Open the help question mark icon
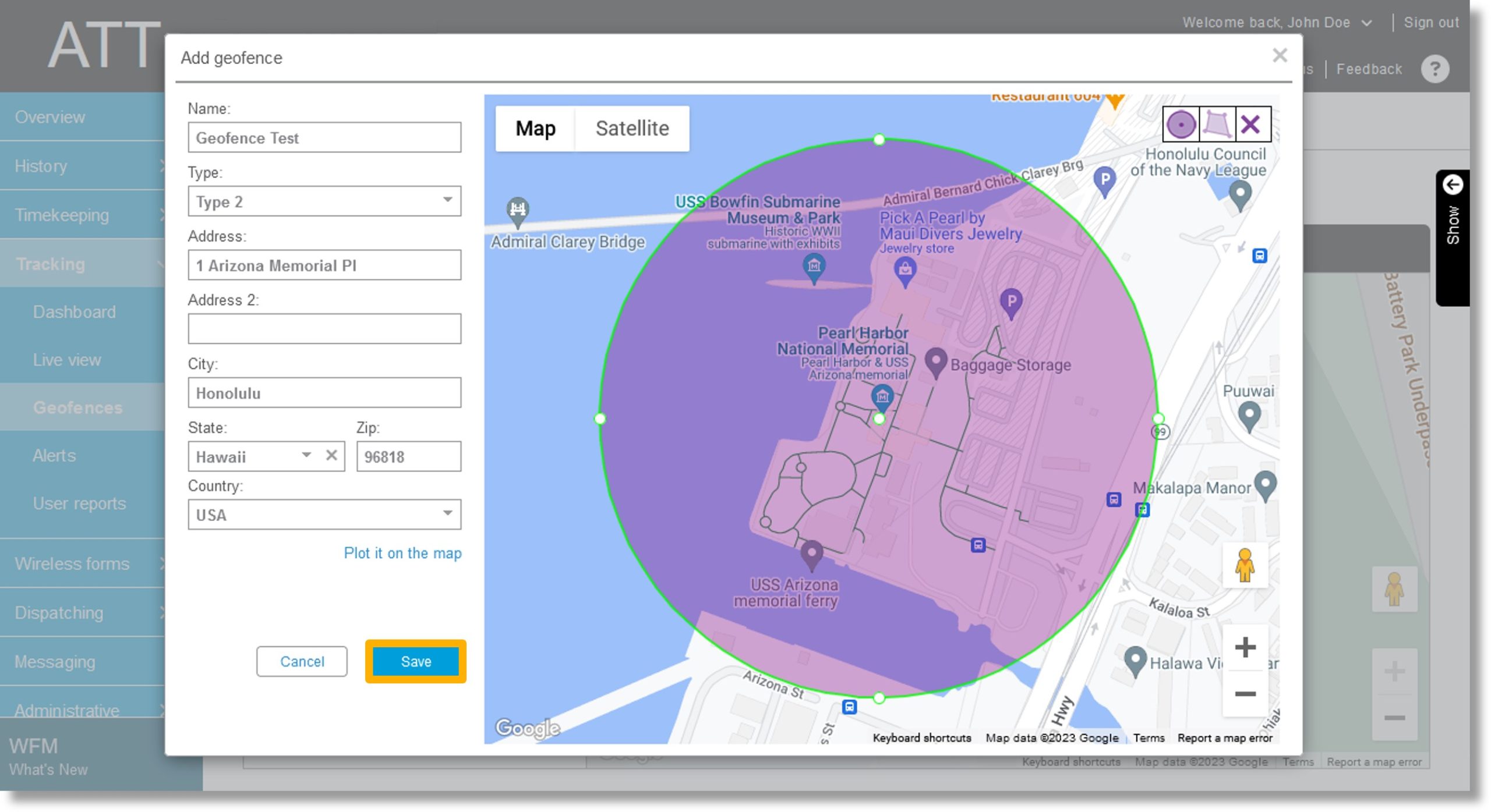 [x=1435, y=69]
